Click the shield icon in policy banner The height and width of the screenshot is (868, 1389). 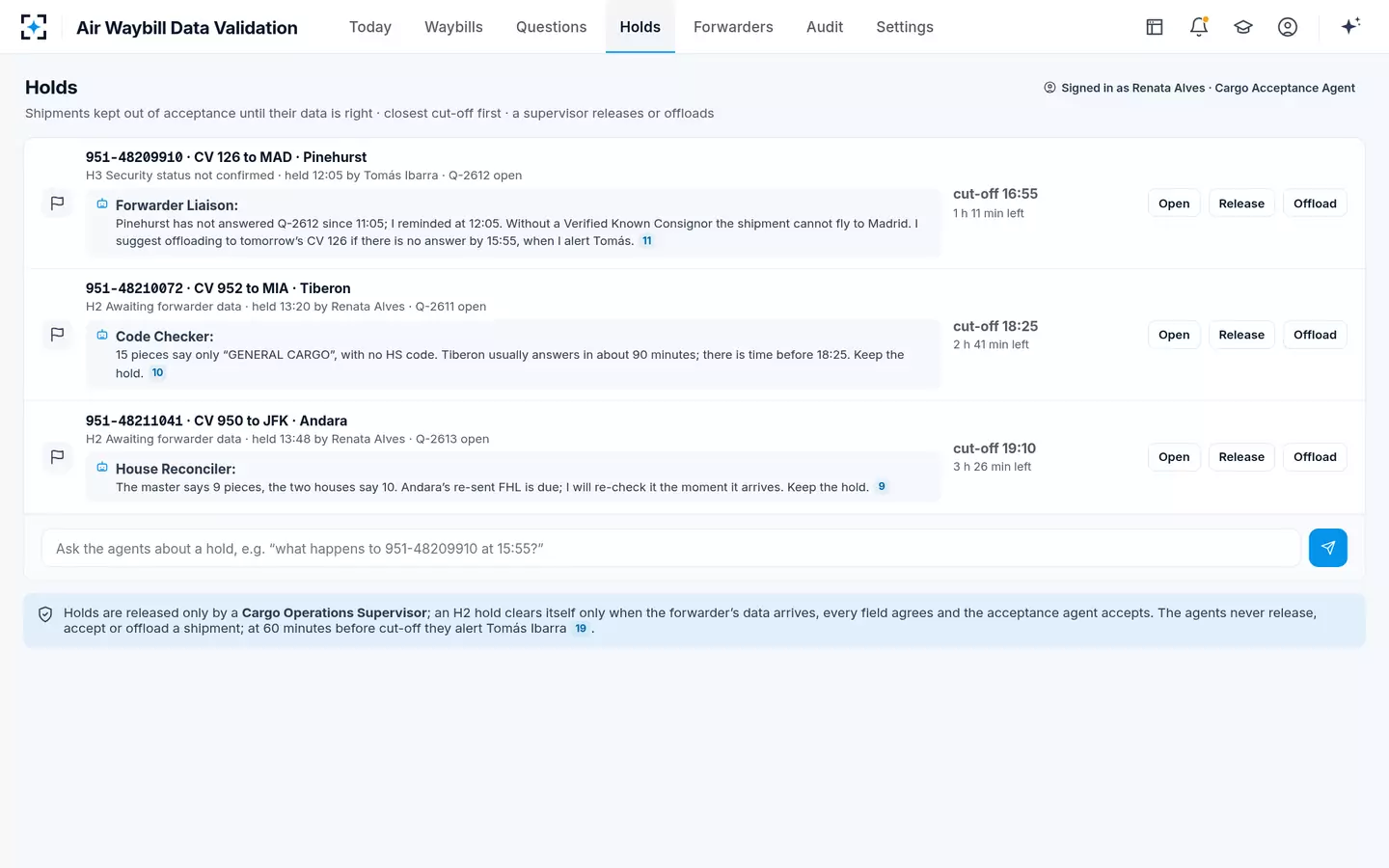(45, 614)
